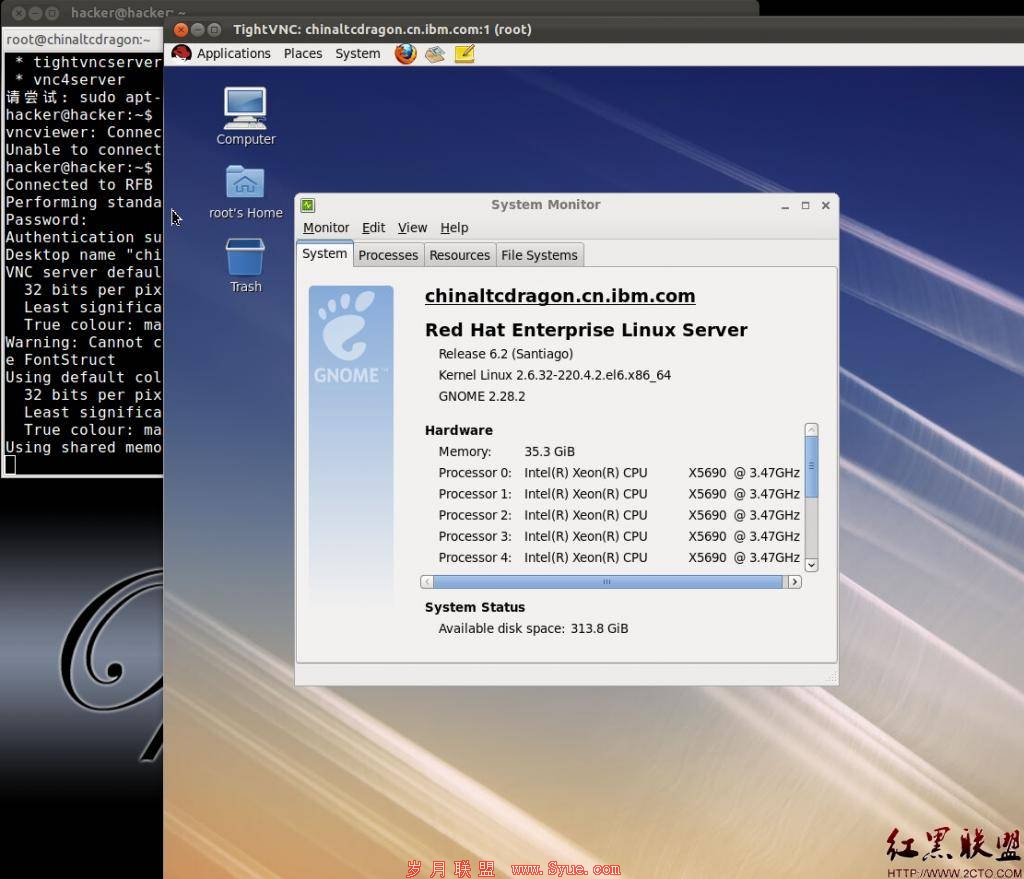Select the root@chinaltcdragon terminal tab

coord(82,40)
